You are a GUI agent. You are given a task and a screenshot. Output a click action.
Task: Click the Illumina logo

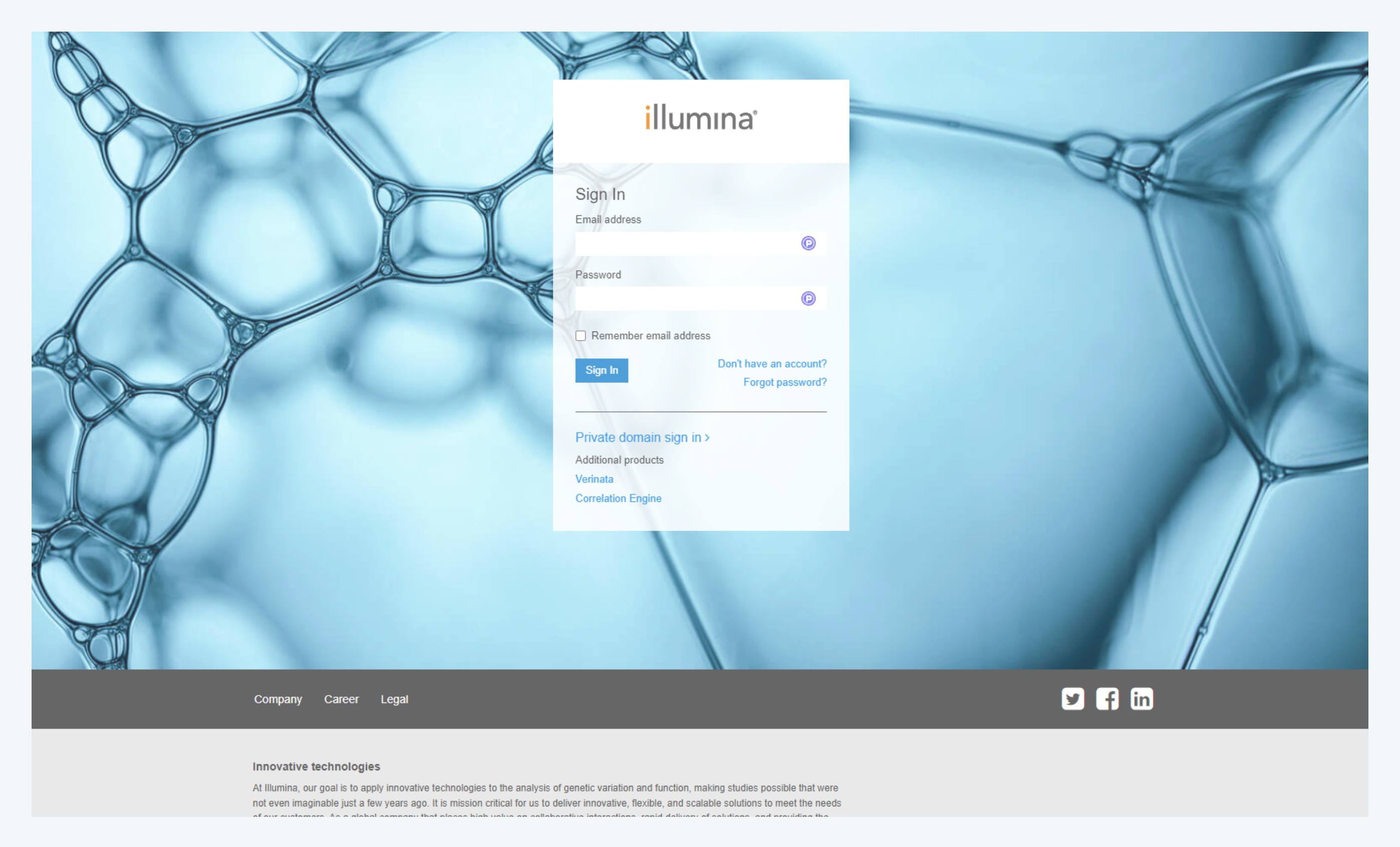[701, 118]
